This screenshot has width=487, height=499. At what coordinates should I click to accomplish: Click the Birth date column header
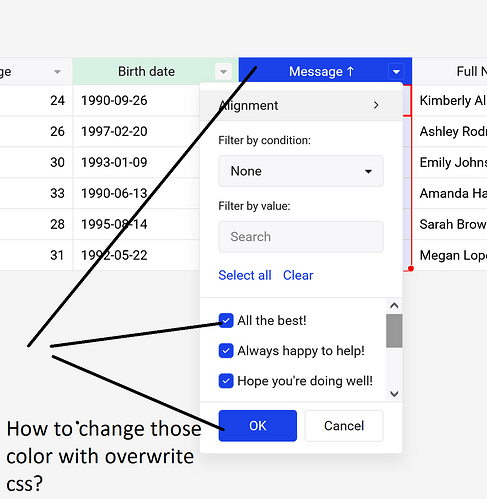(x=155, y=71)
